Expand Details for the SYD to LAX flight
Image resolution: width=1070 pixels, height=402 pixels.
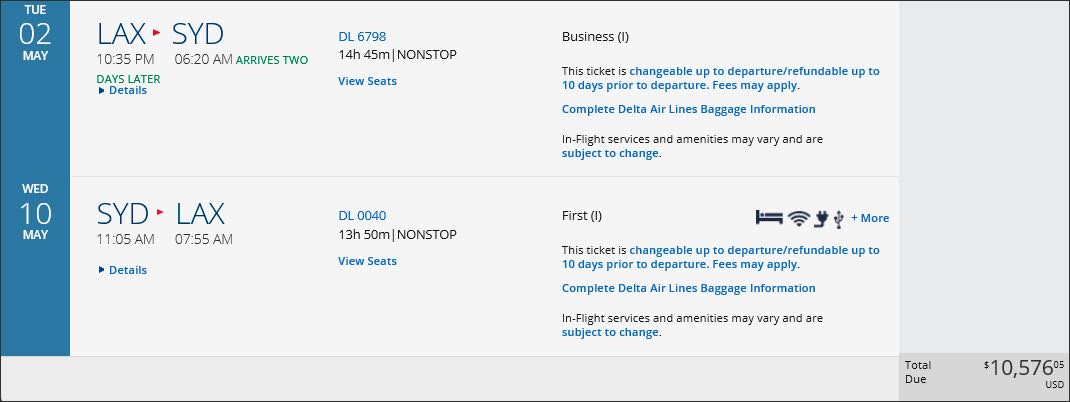click(123, 270)
